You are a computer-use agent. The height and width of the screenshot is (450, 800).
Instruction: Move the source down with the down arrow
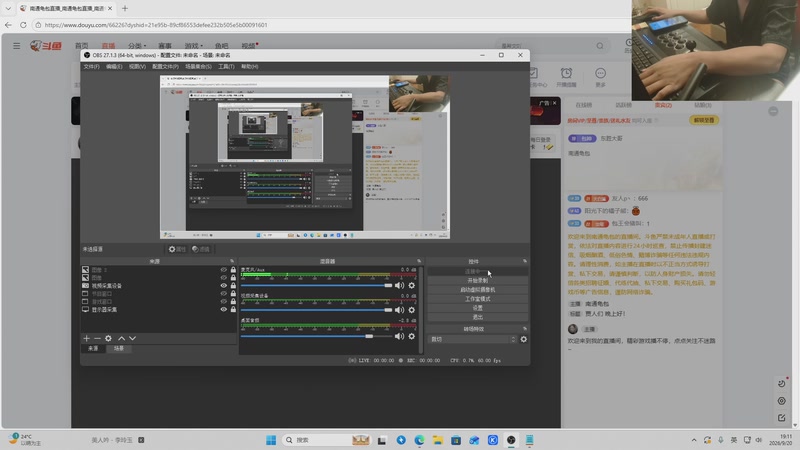point(133,338)
